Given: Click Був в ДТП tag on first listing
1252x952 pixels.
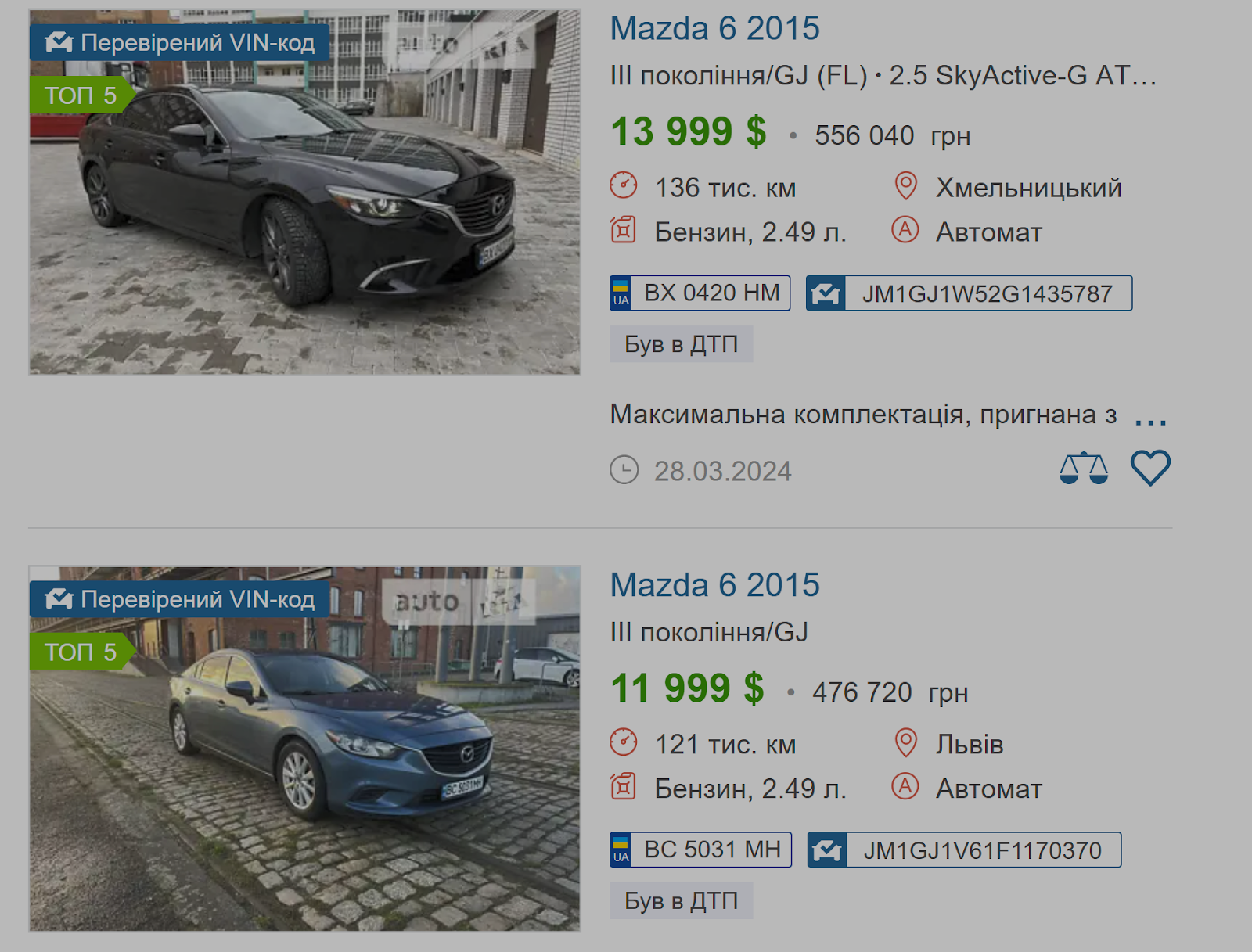Looking at the screenshot, I should (682, 344).
